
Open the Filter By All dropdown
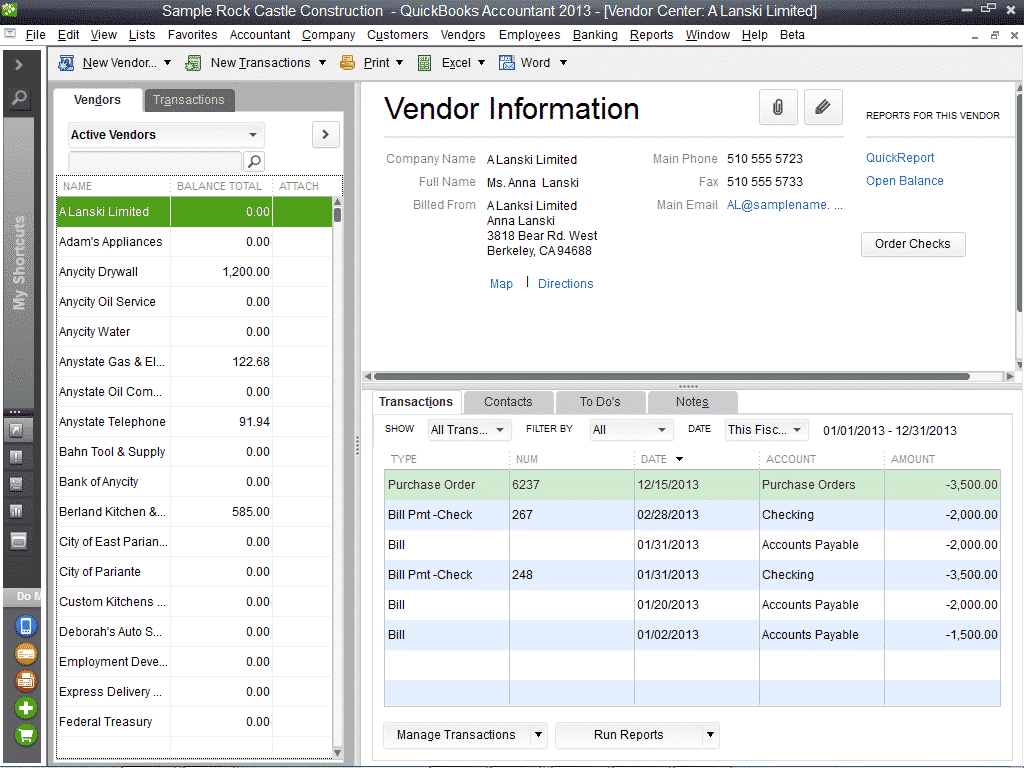click(630, 430)
